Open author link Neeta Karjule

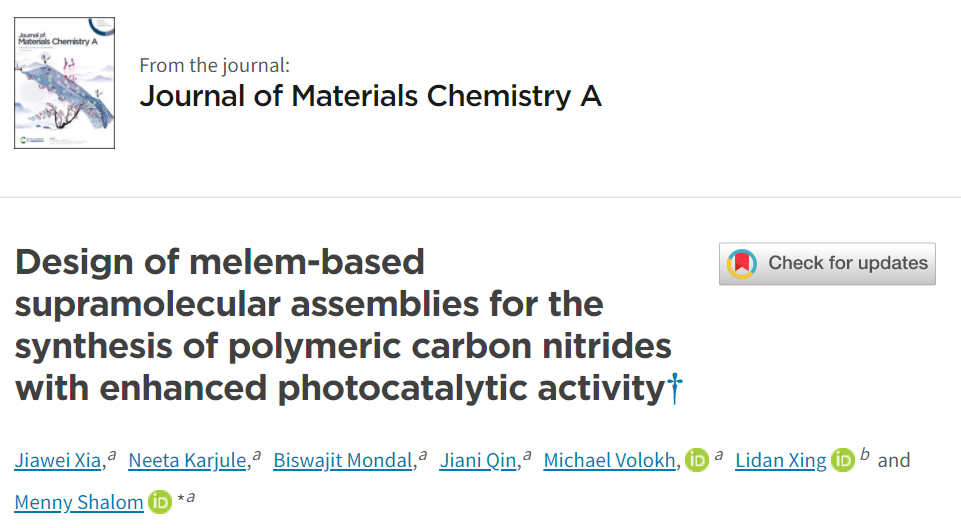click(x=188, y=461)
